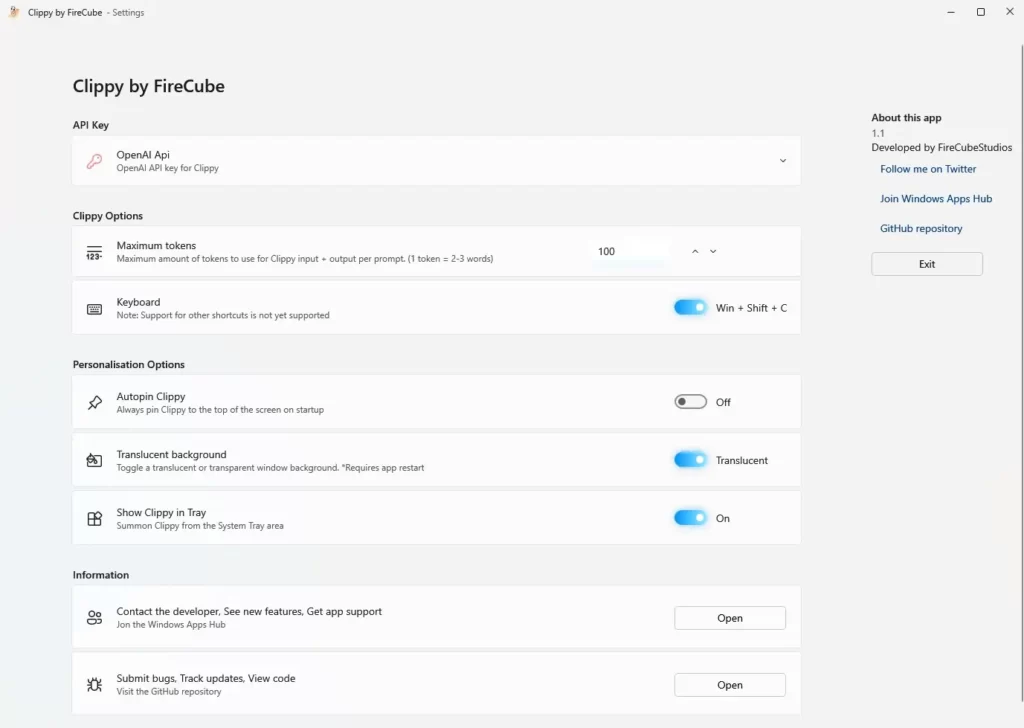Click the key icon beside OpenAI Api
The width and height of the screenshot is (1024, 728).
94,160
